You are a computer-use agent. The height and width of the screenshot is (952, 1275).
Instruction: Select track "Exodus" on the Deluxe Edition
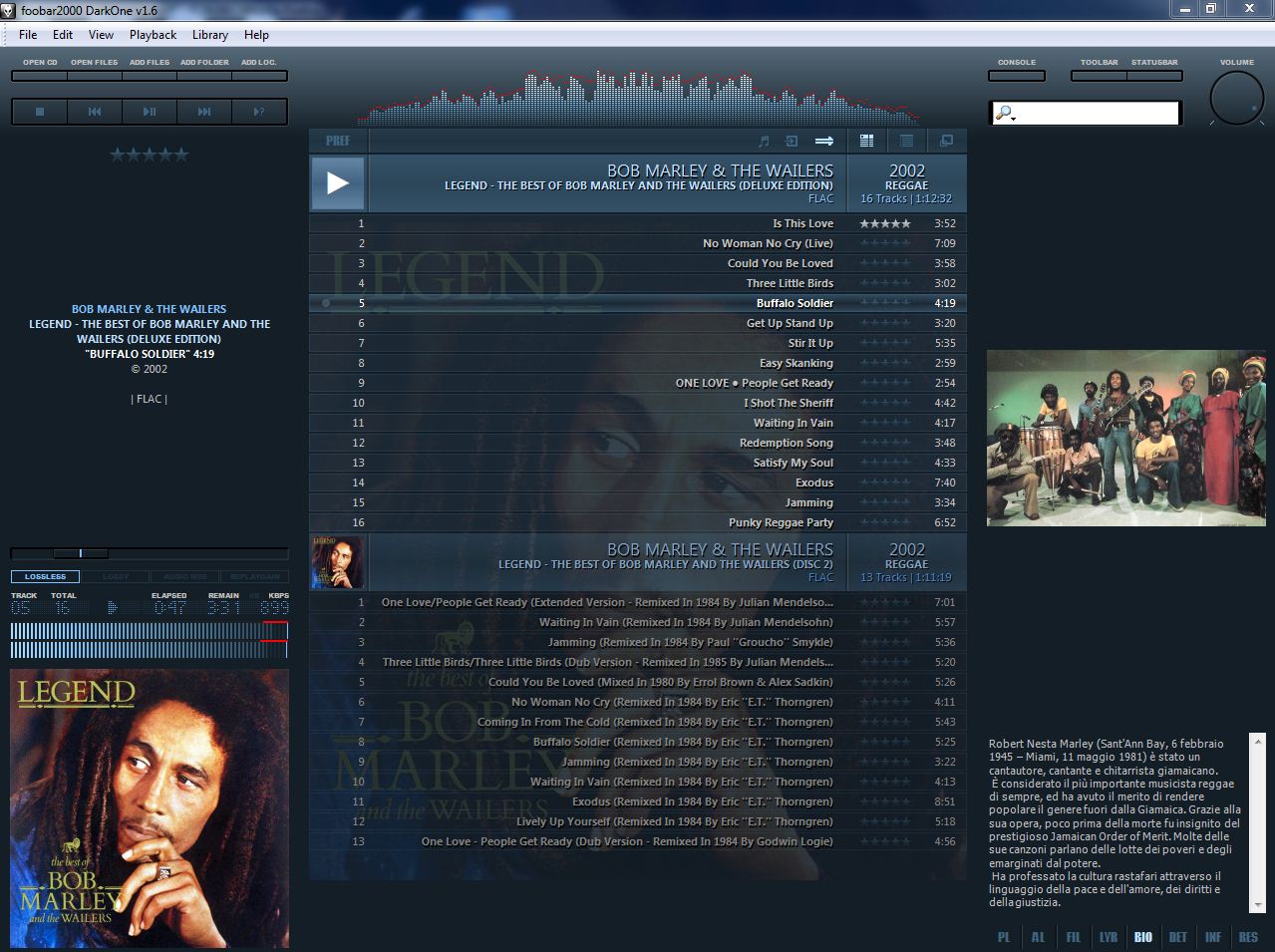click(x=638, y=482)
